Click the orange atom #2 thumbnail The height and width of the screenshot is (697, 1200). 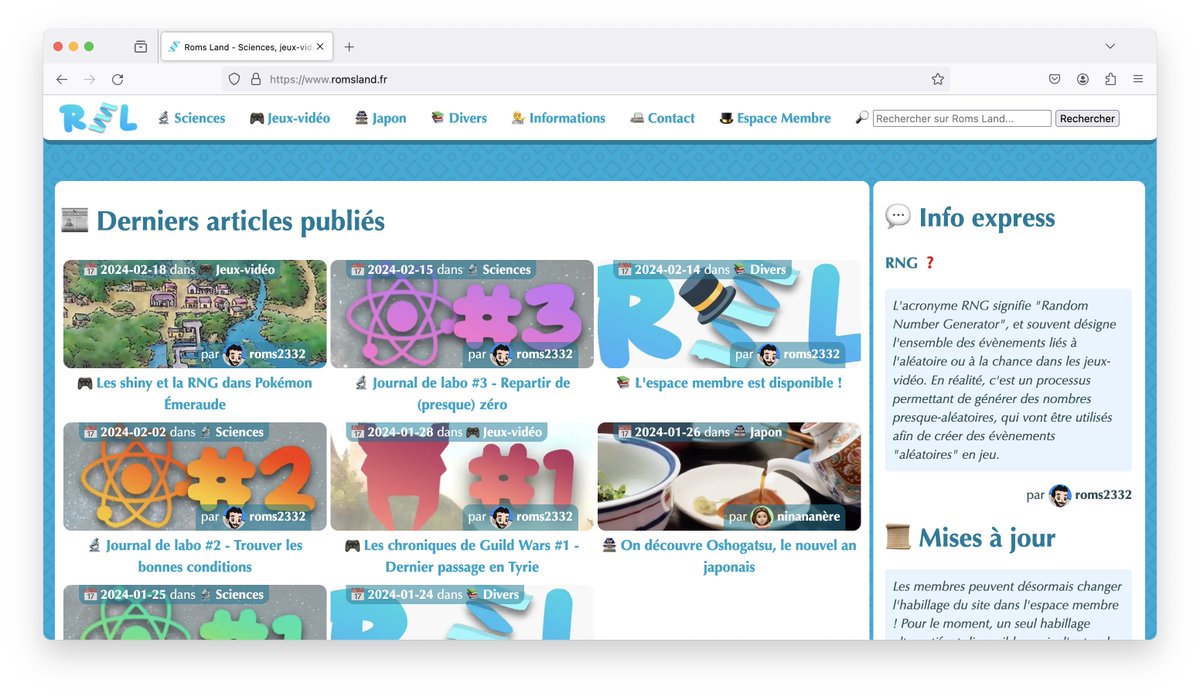195,476
